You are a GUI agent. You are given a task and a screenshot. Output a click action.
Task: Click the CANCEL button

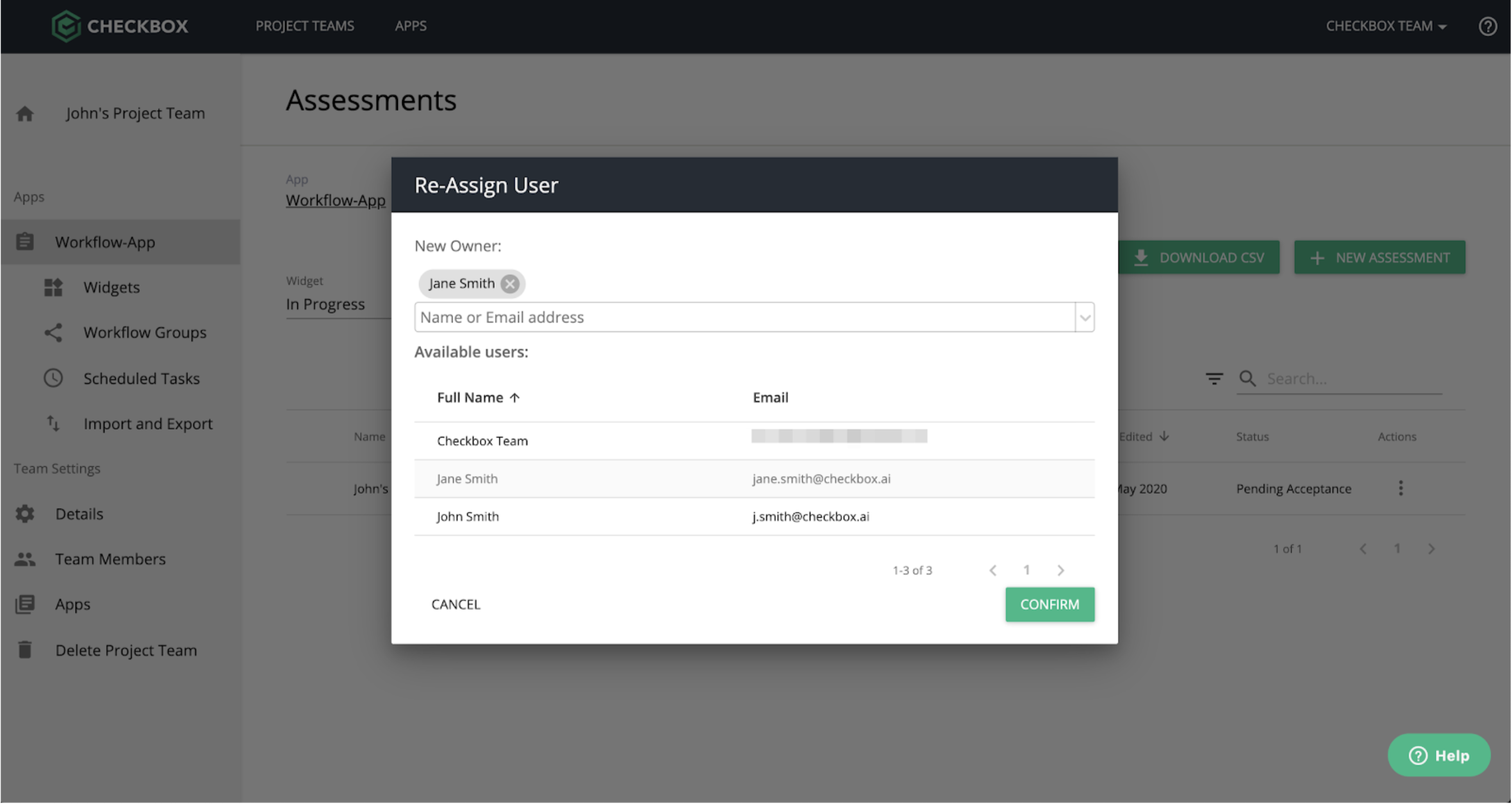coord(456,604)
